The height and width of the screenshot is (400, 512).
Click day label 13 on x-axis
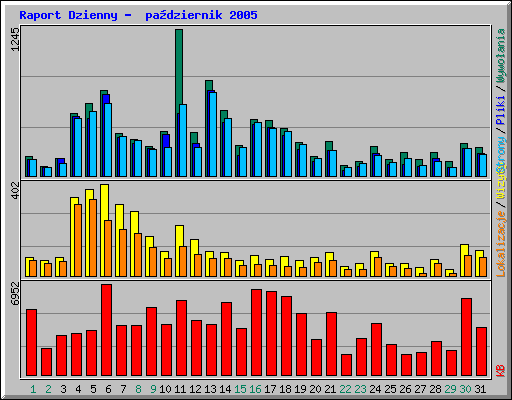pos(210,389)
